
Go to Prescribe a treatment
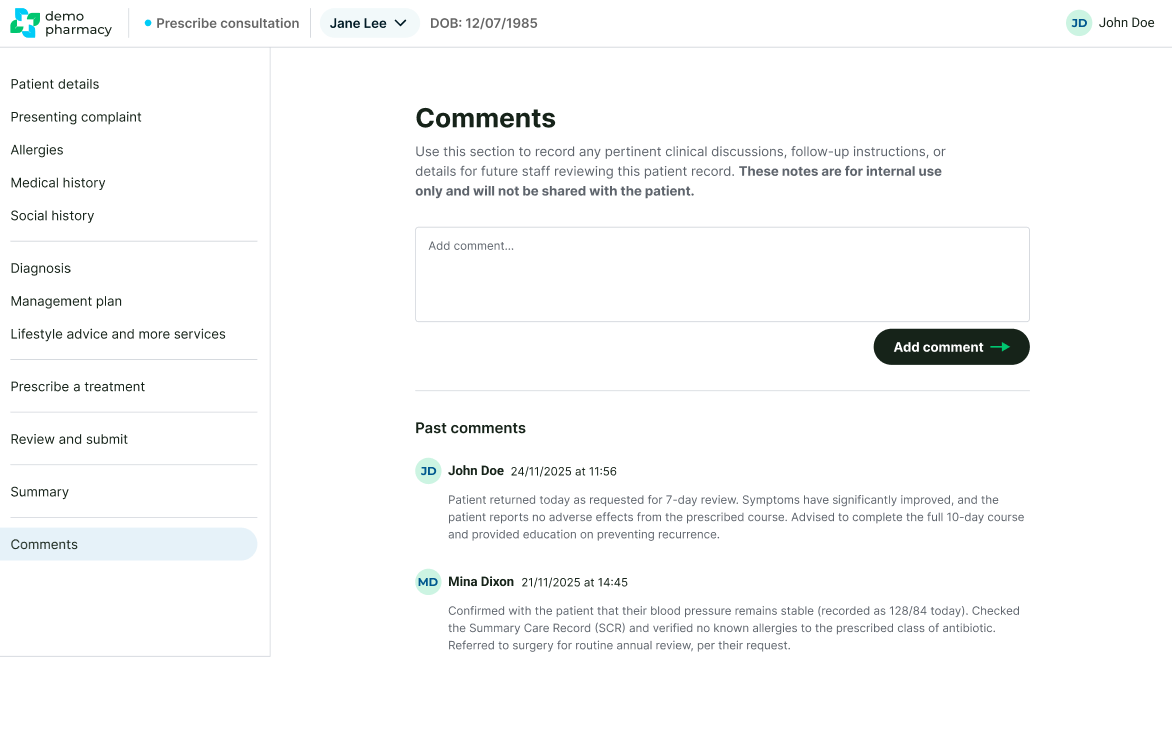click(78, 387)
